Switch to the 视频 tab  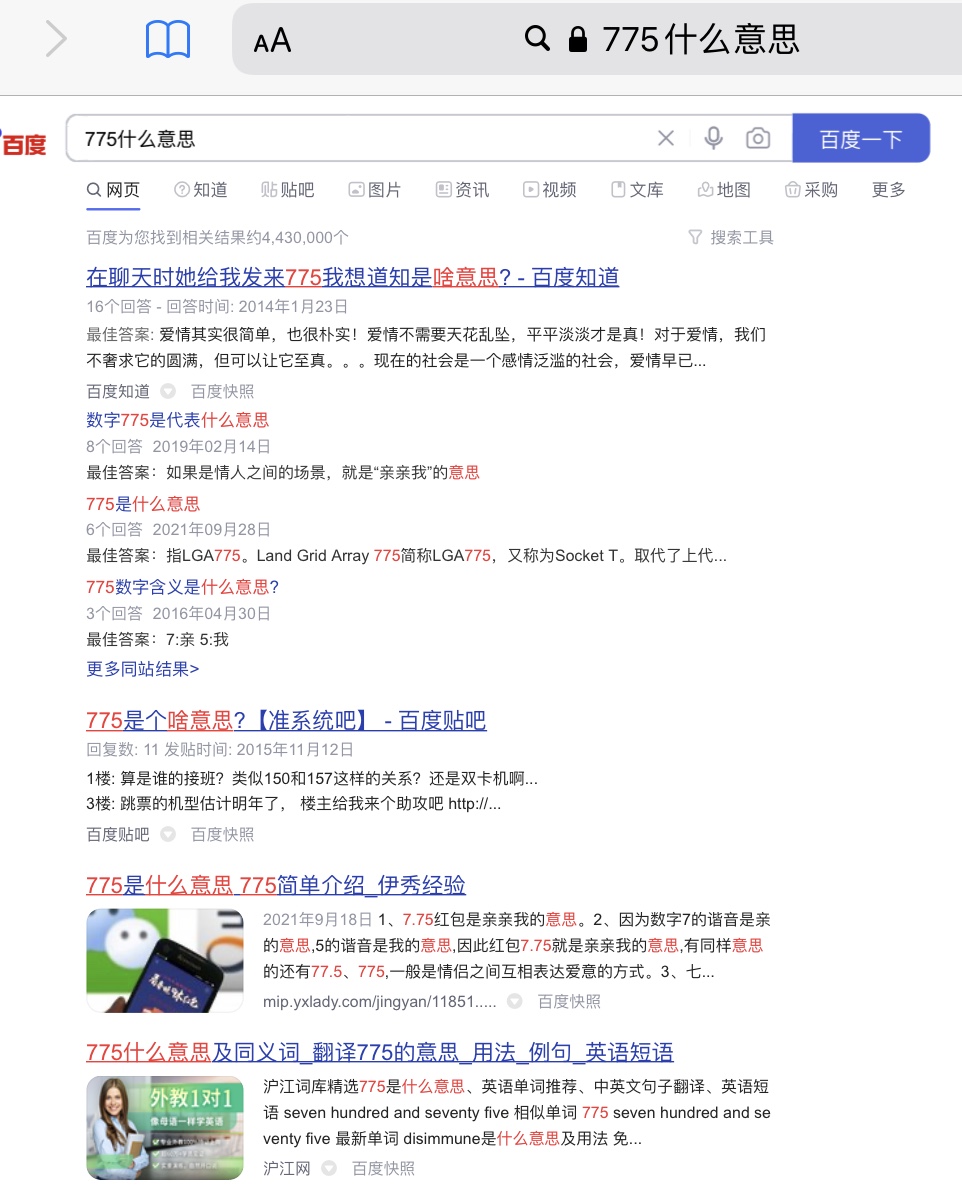(x=550, y=190)
